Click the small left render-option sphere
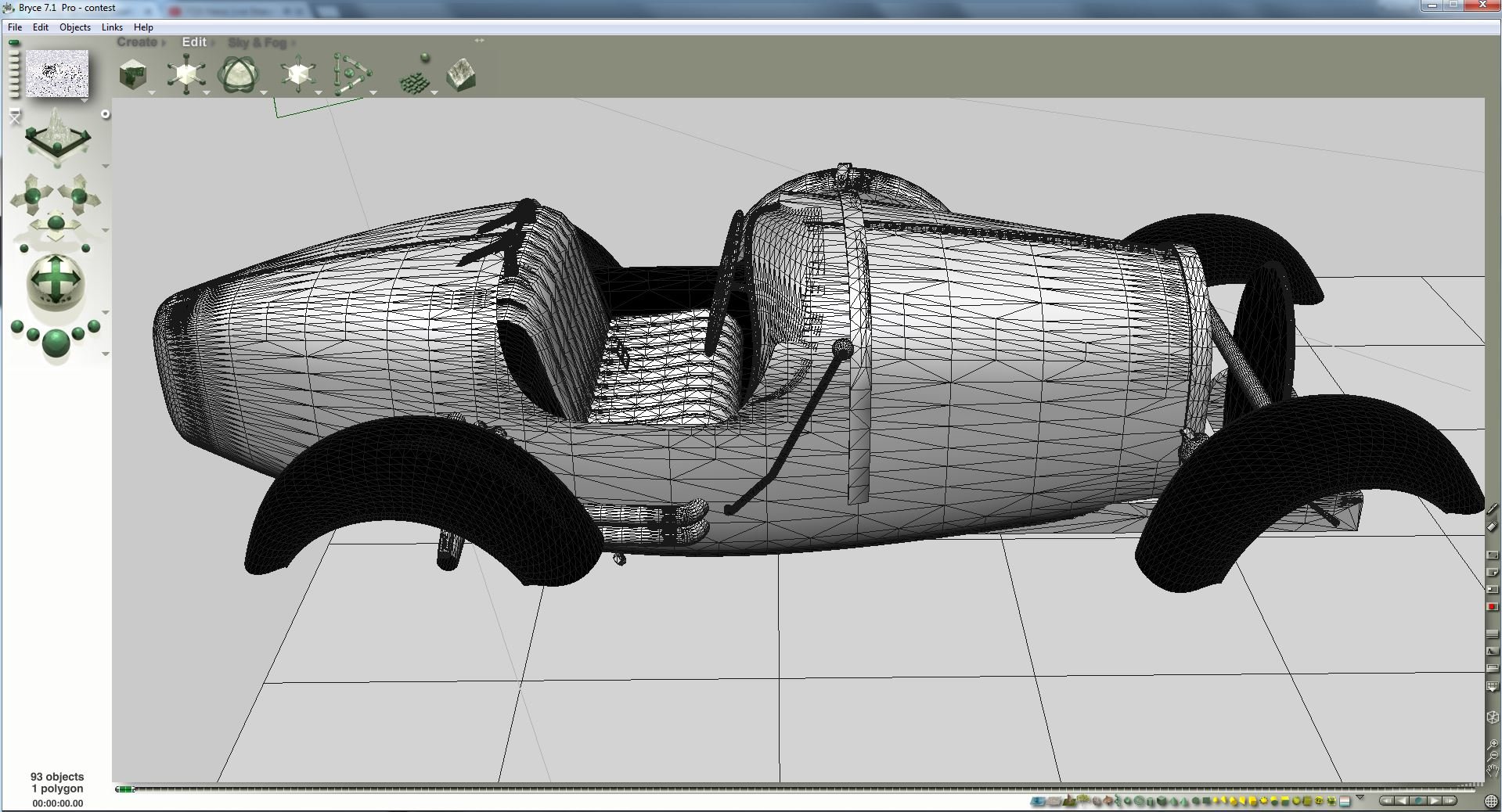The width and height of the screenshot is (1502, 812). pyautogui.click(x=16, y=327)
